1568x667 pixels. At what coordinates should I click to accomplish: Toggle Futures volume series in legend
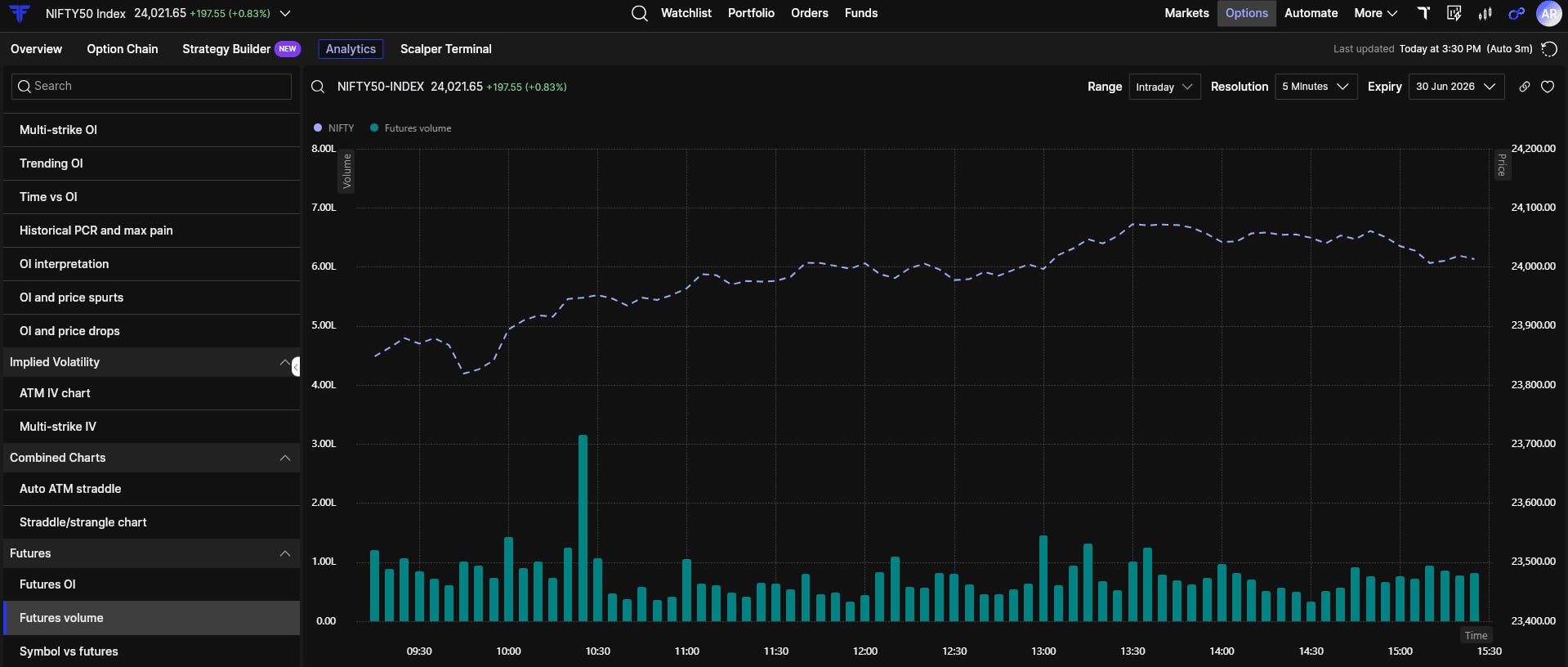pyautogui.click(x=410, y=128)
